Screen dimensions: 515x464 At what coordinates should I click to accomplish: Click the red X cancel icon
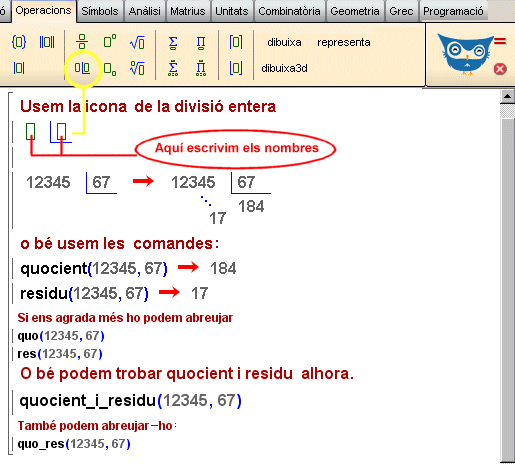(500, 69)
